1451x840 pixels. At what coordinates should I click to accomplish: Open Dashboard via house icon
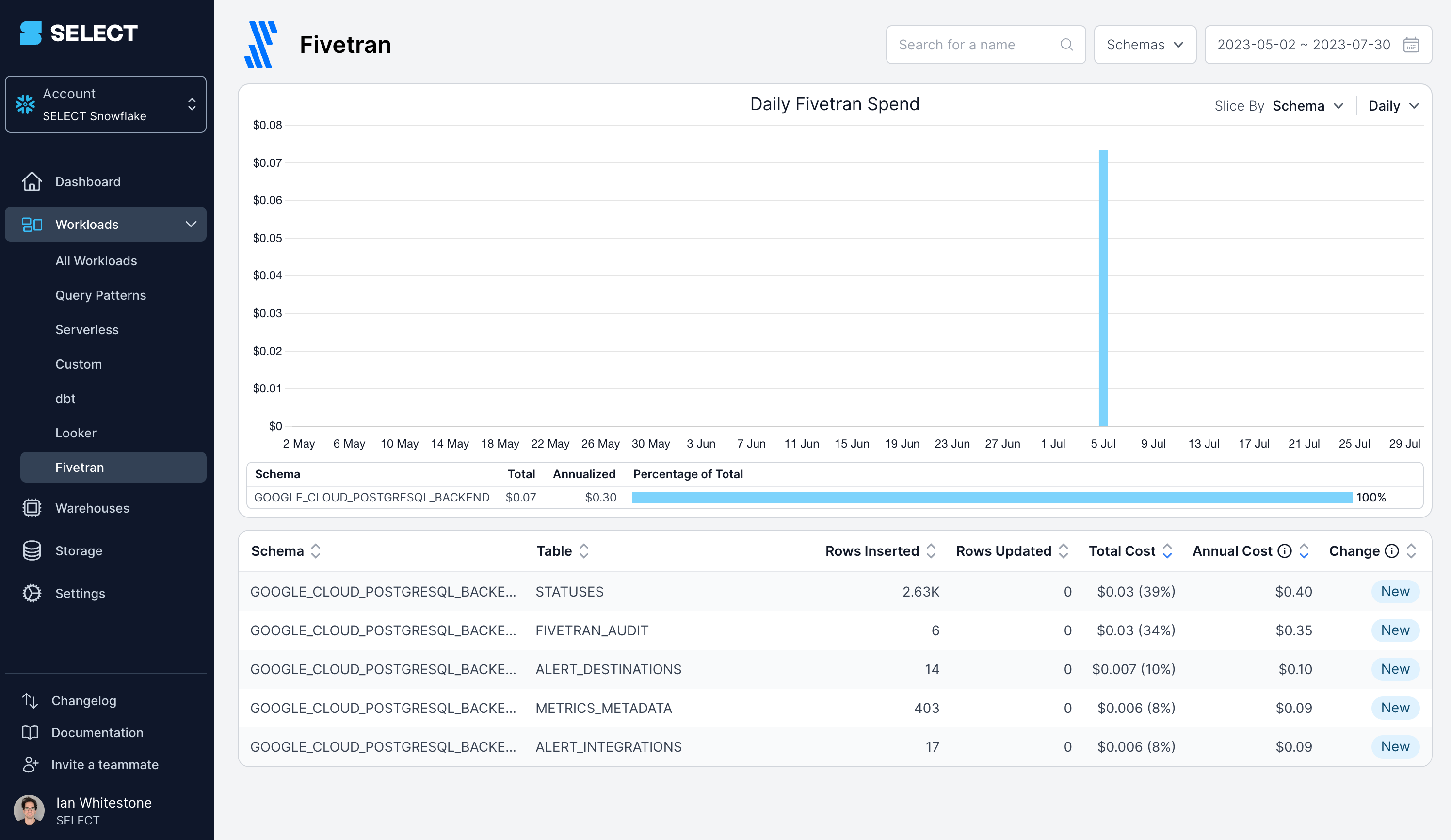(x=32, y=181)
